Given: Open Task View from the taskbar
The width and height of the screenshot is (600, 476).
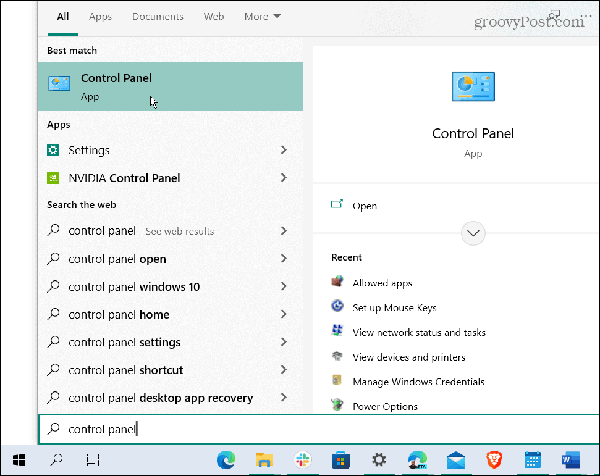Looking at the screenshot, I should point(93,460).
